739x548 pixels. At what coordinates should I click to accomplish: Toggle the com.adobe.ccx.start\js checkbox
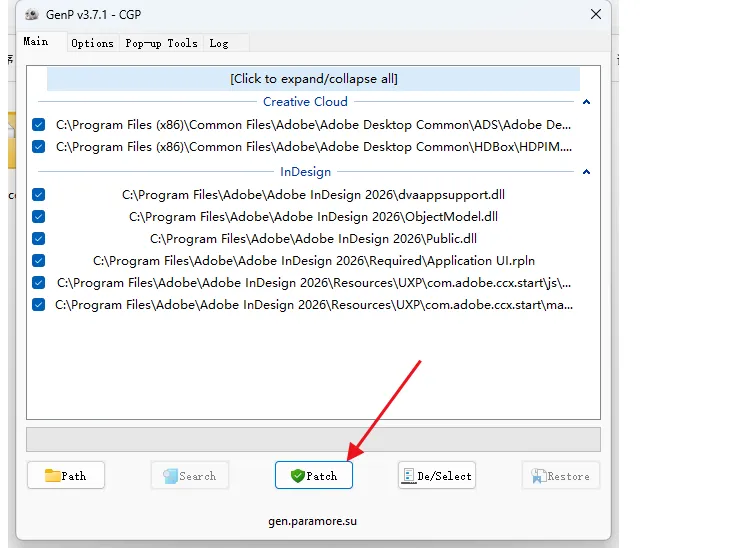39,283
